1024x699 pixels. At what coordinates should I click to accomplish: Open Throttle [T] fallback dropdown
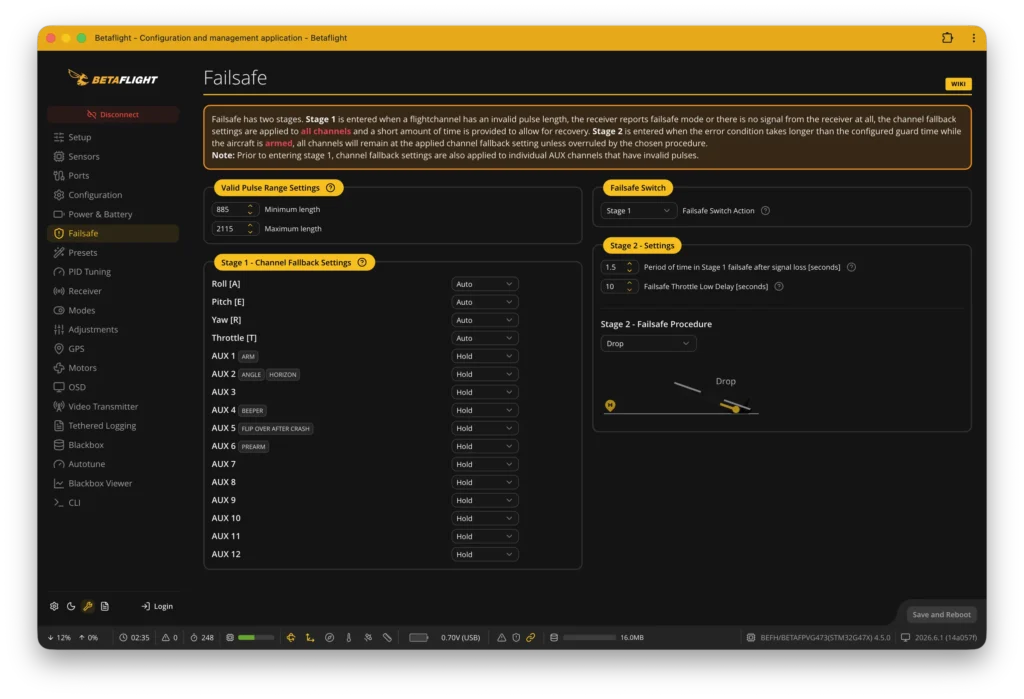485,338
